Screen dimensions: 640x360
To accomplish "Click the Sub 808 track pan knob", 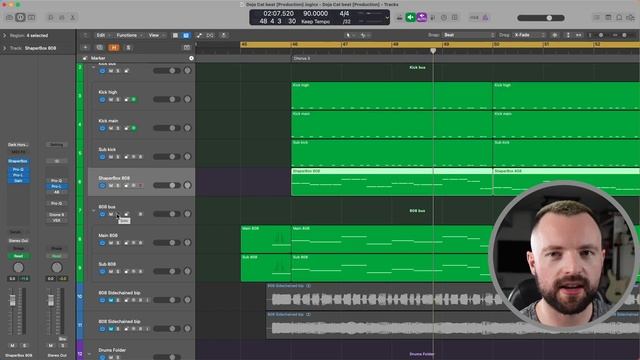I will coord(187,271).
